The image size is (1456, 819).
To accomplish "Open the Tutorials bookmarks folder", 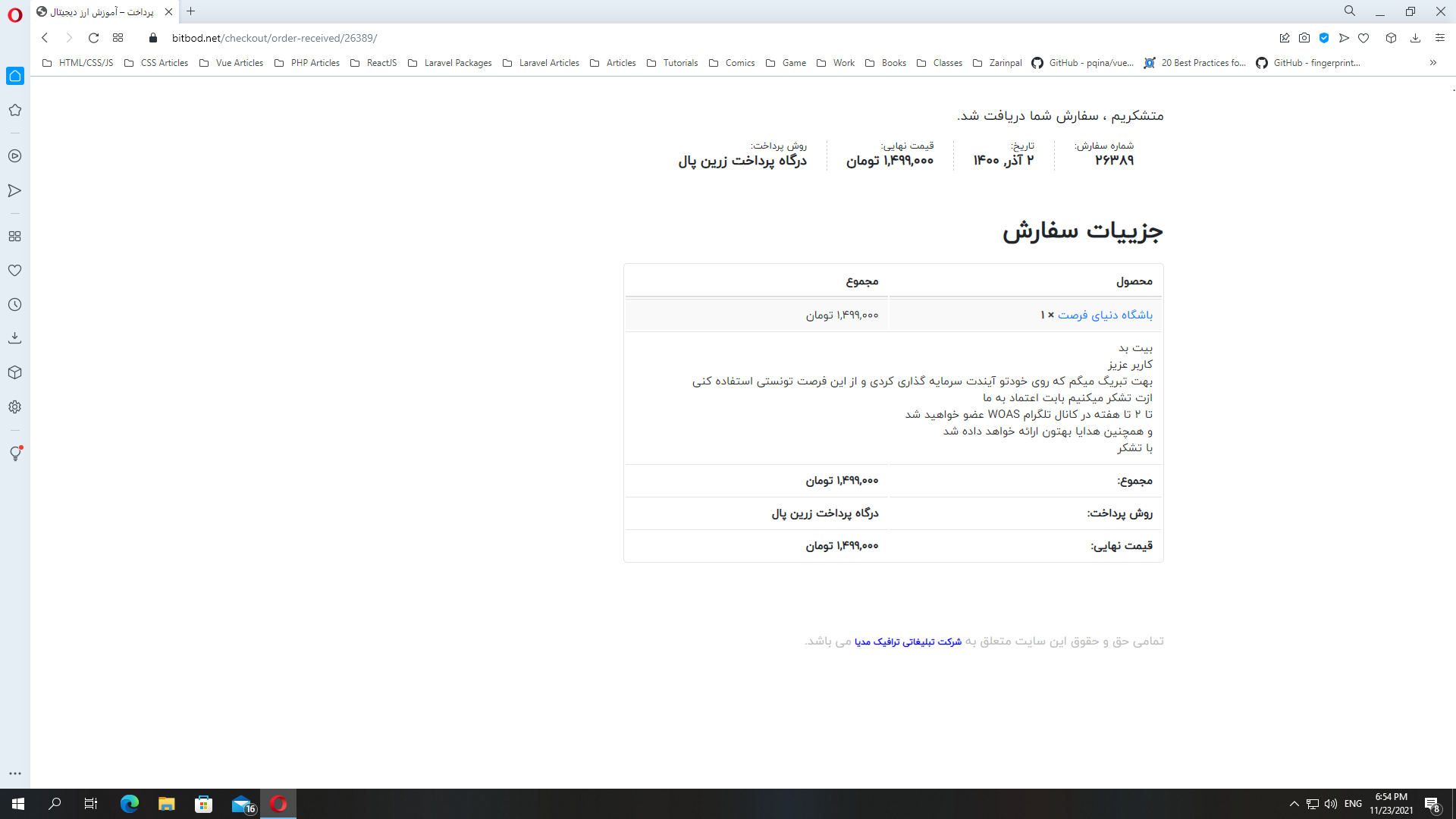I will [x=672, y=63].
